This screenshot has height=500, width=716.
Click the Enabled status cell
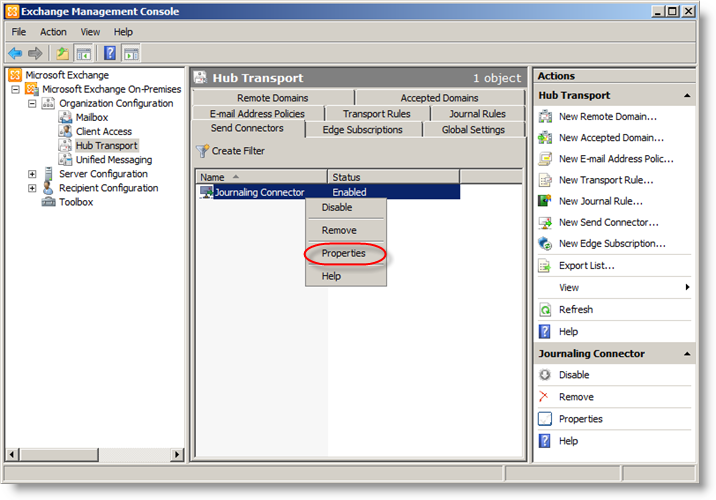[349, 192]
